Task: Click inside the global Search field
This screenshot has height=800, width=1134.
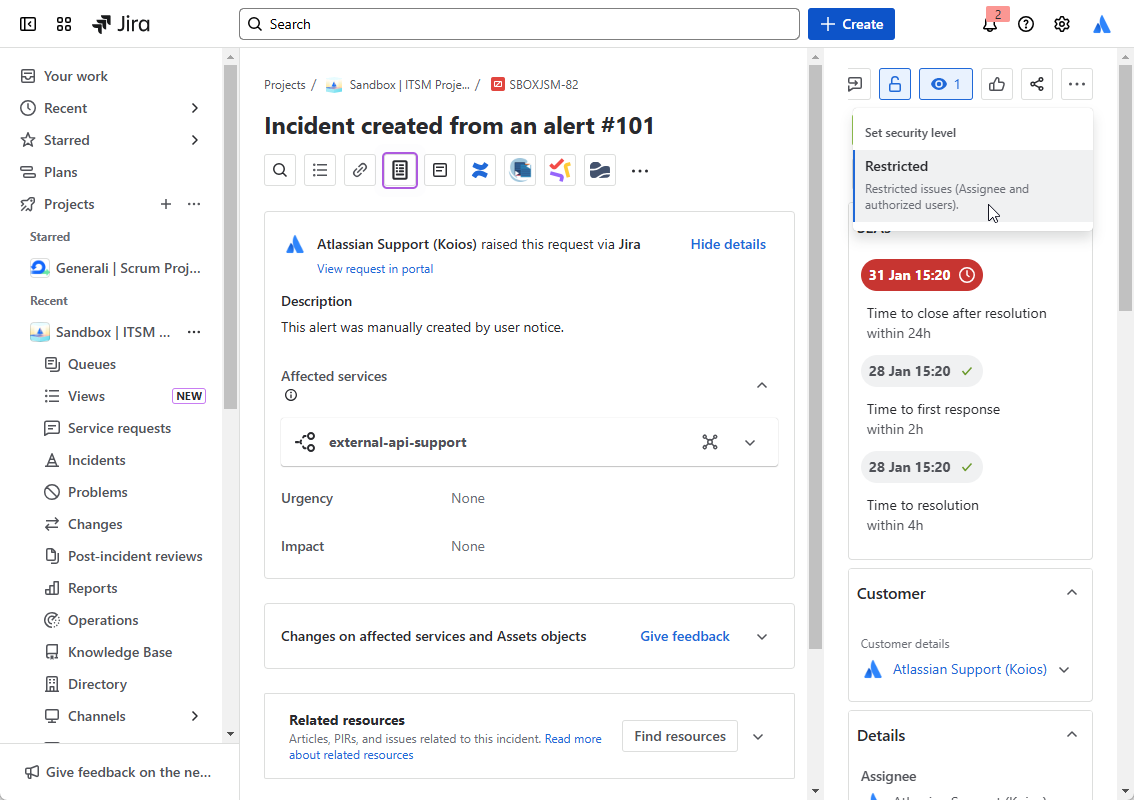Action: click(x=520, y=23)
